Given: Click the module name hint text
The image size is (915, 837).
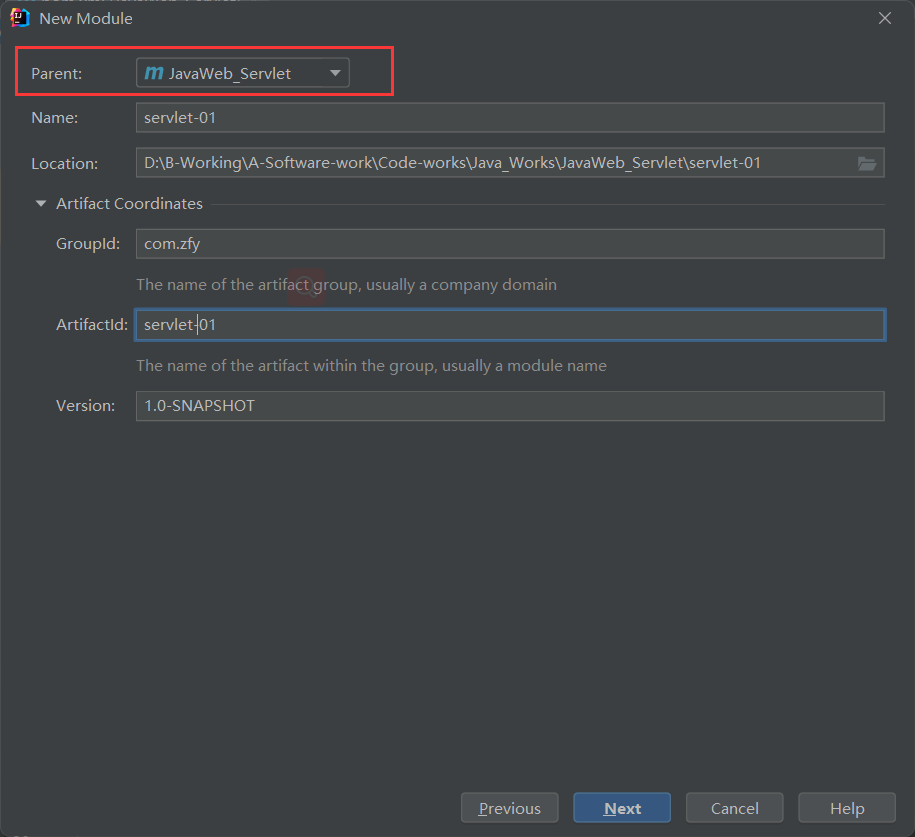Looking at the screenshot, I should (x=371, y=366).
